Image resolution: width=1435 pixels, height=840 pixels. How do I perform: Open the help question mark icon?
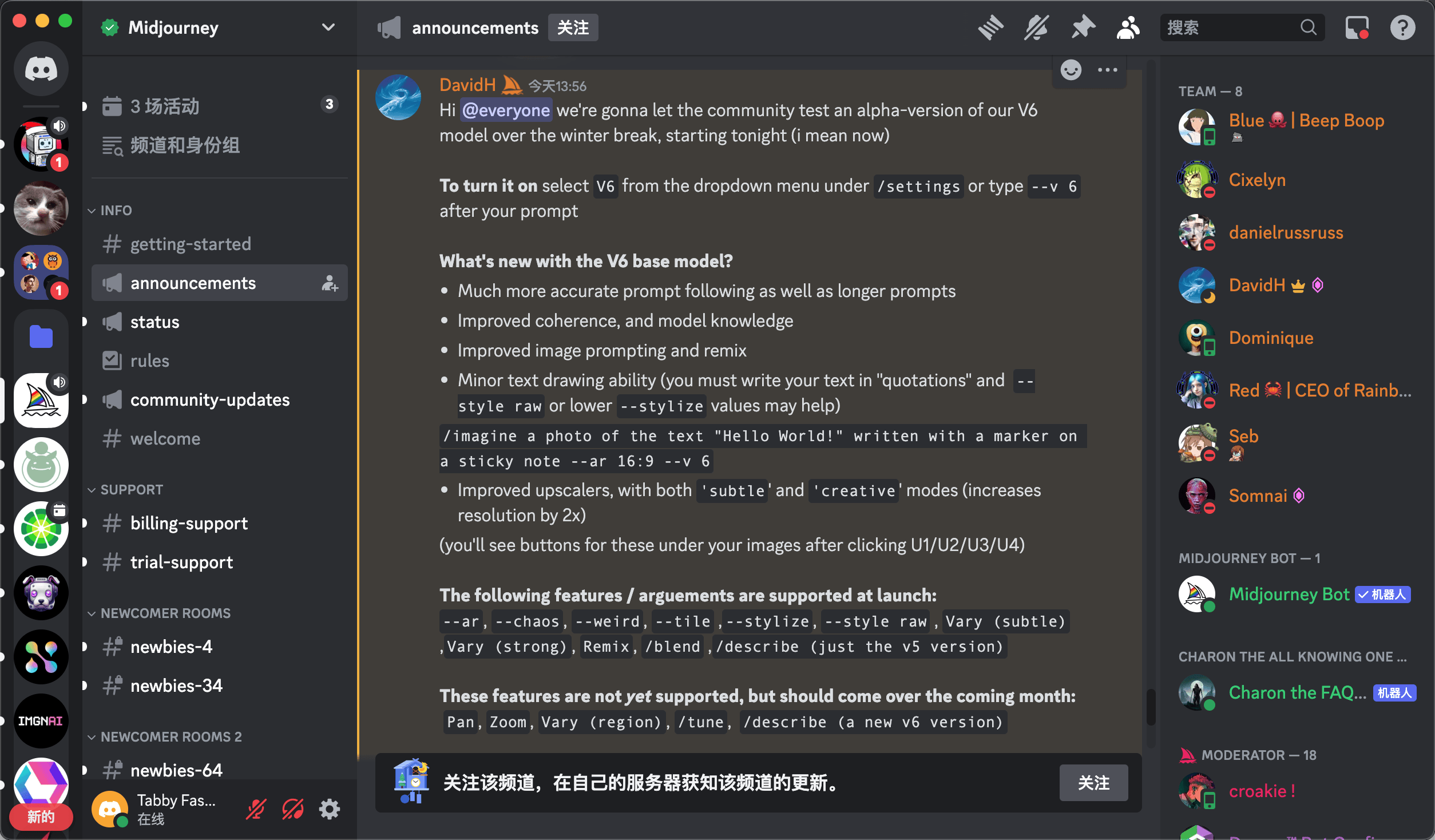coord(1402,27)
